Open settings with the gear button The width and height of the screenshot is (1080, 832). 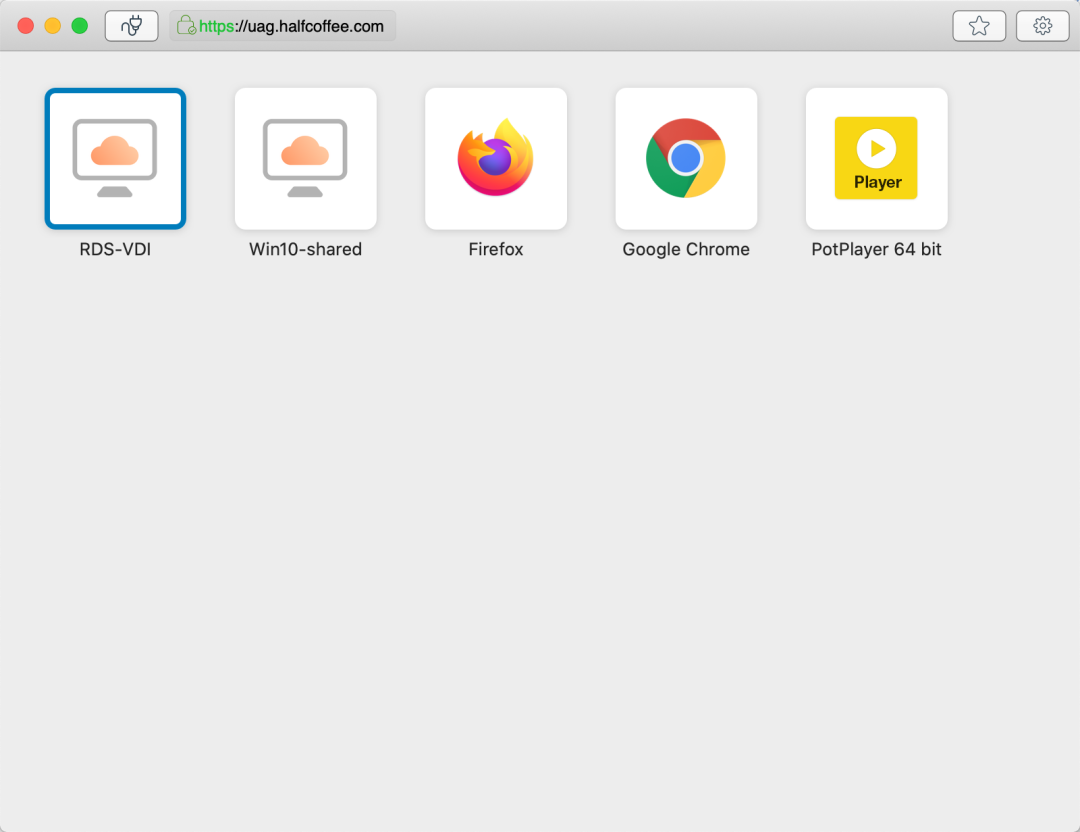pyautogui.click(x=1043, y=26)
